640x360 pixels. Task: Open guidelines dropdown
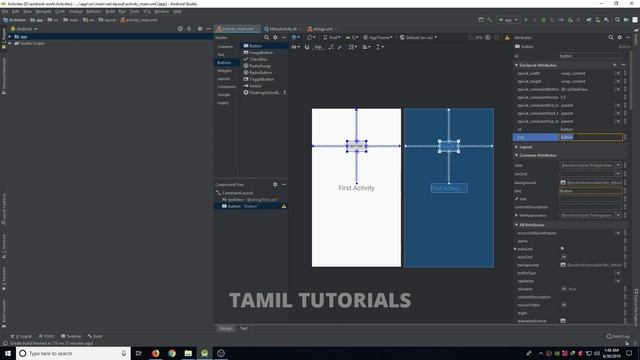pos(379,47)
